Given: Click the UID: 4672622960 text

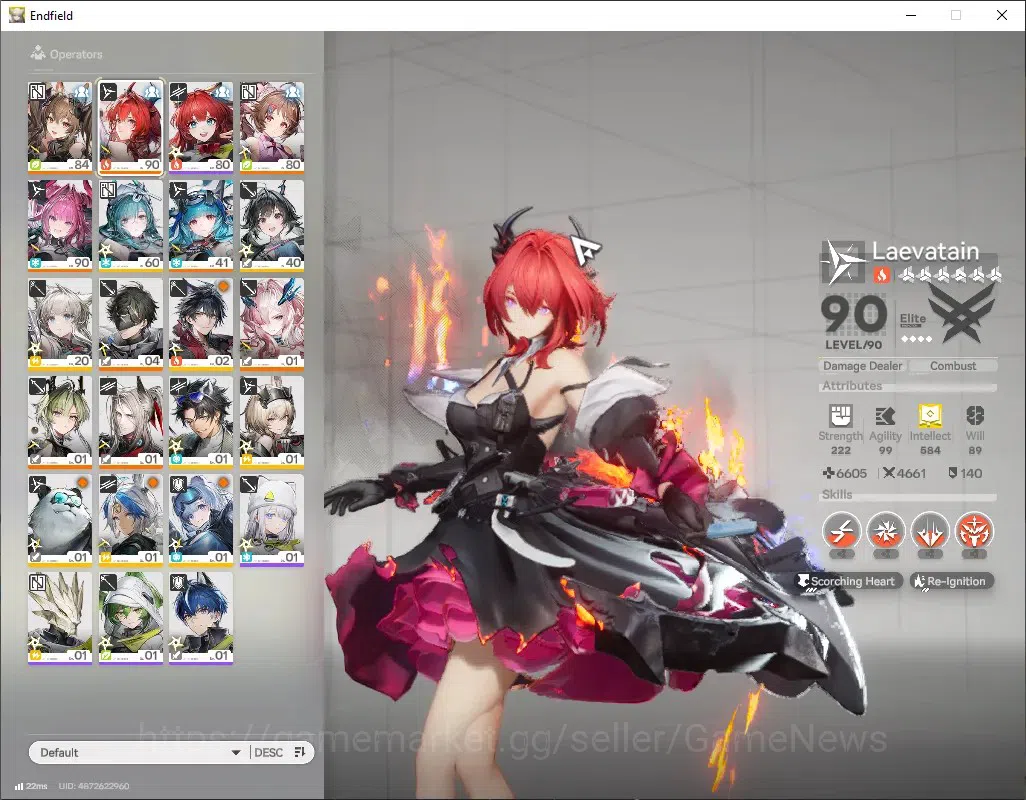Looking at the screenshot, I should tap(94, 786).
